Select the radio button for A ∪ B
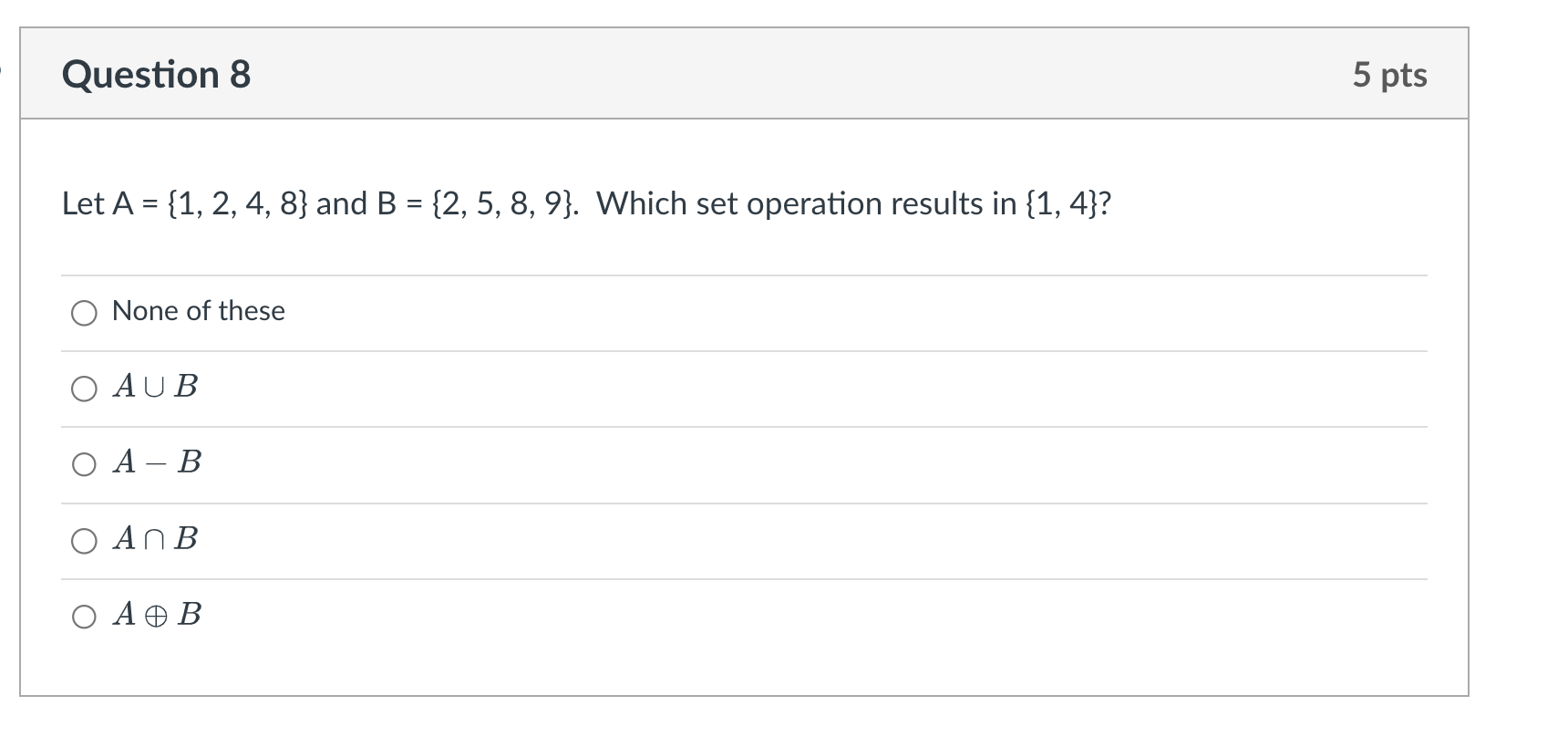Image resolution: width=1568 pixels, height=737 pixels. click(x=85, y=389)
